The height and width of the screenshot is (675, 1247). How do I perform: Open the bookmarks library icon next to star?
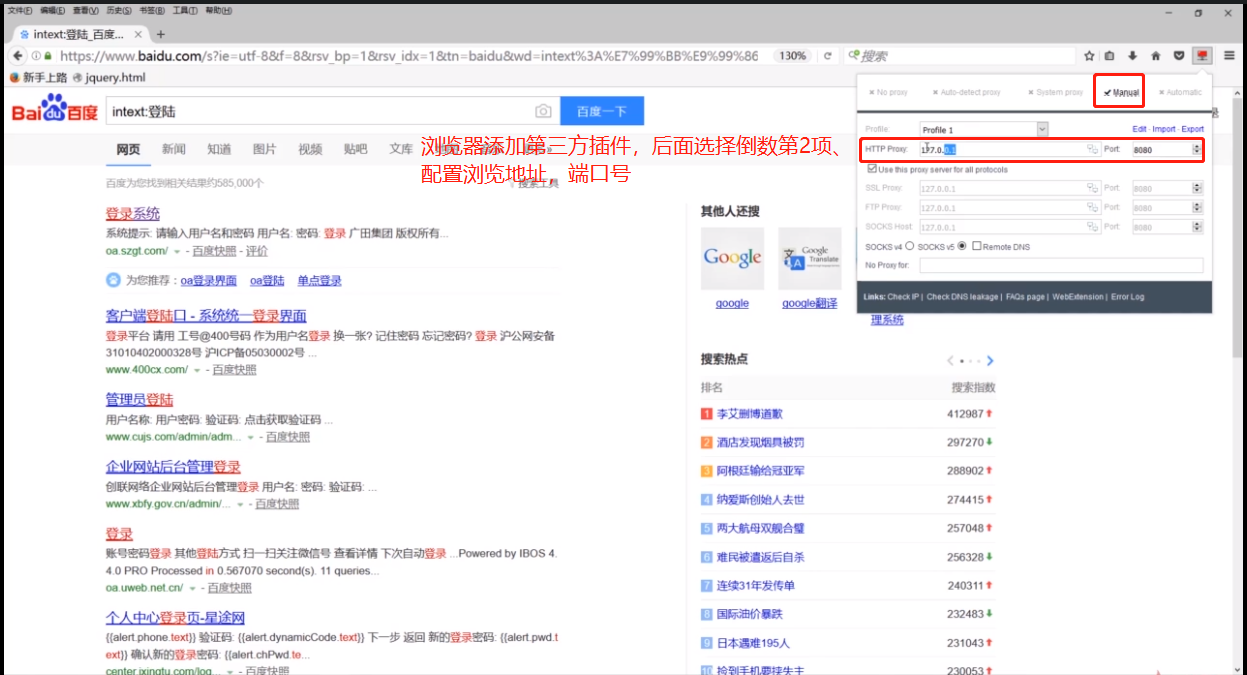[x=1110, y=56]
